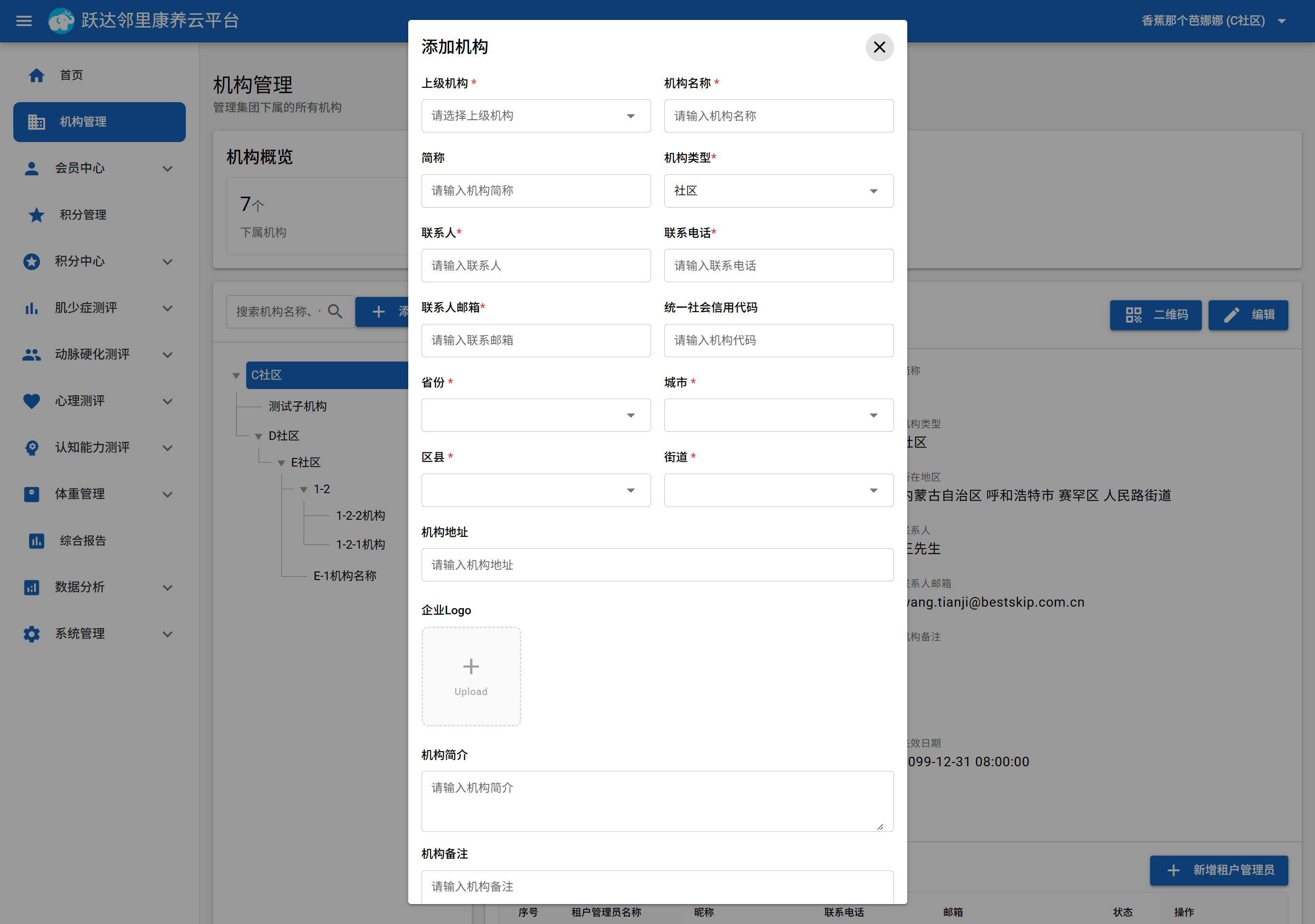1315x924 pixels.
Task: Open the 城市 dropdown
Action: (x=778, y=416)
